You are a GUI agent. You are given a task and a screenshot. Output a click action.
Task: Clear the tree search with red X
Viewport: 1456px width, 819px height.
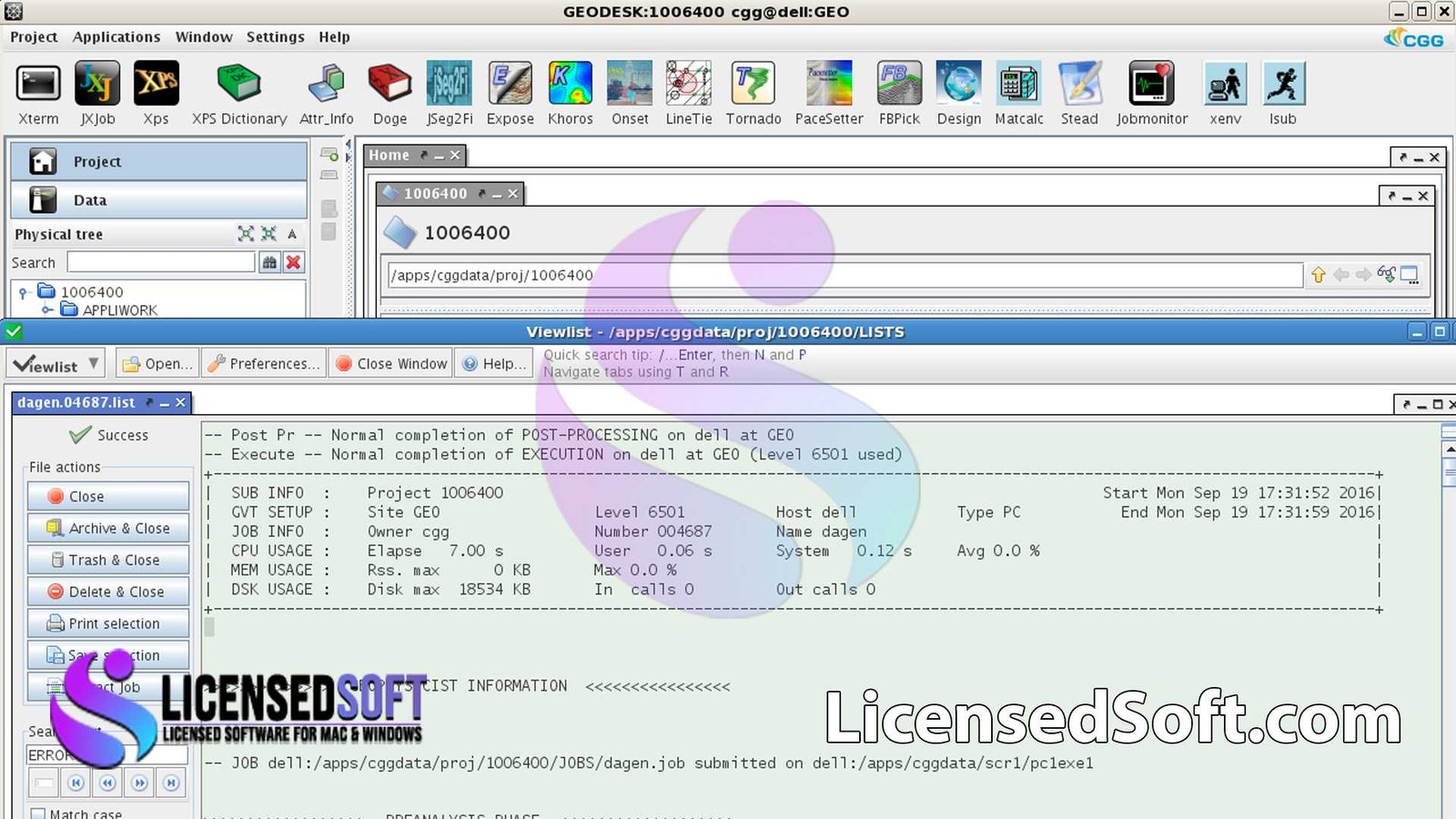[293, 262]
